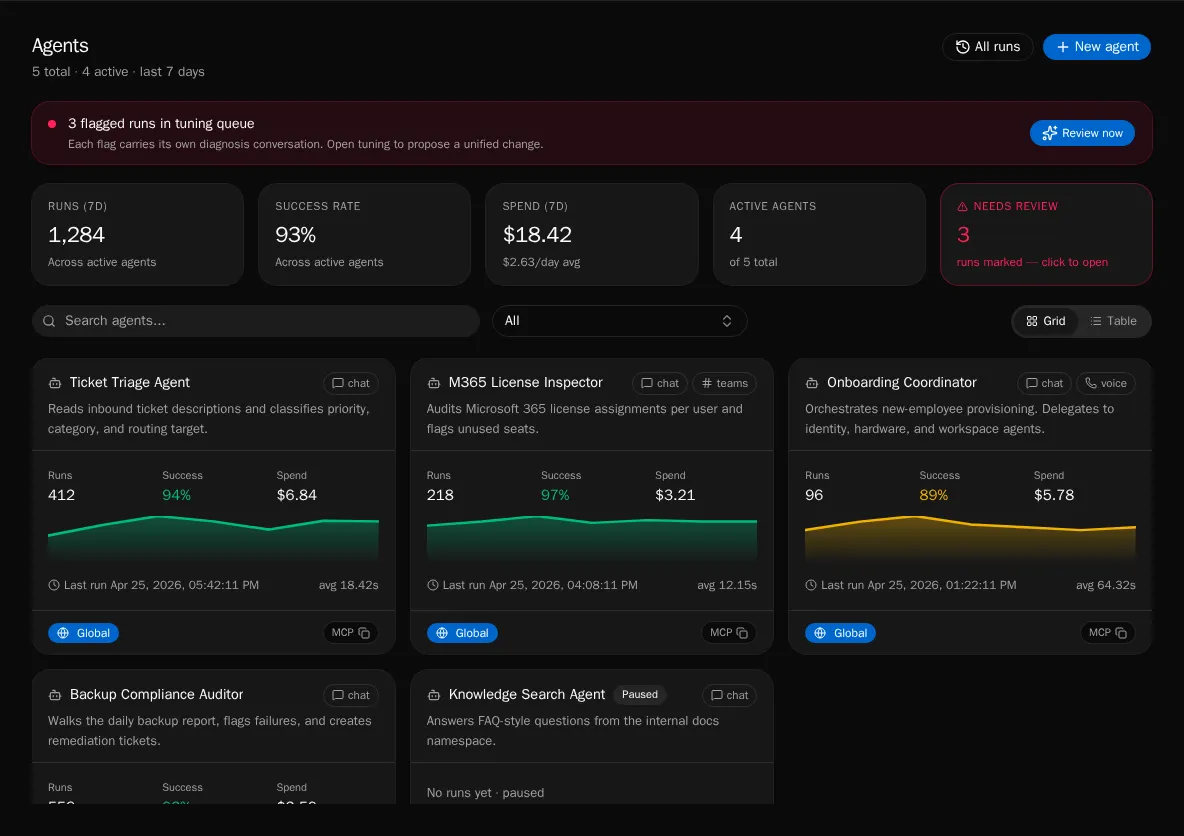
Task: Click the $3.21 spend value
Action: (675, 495)
